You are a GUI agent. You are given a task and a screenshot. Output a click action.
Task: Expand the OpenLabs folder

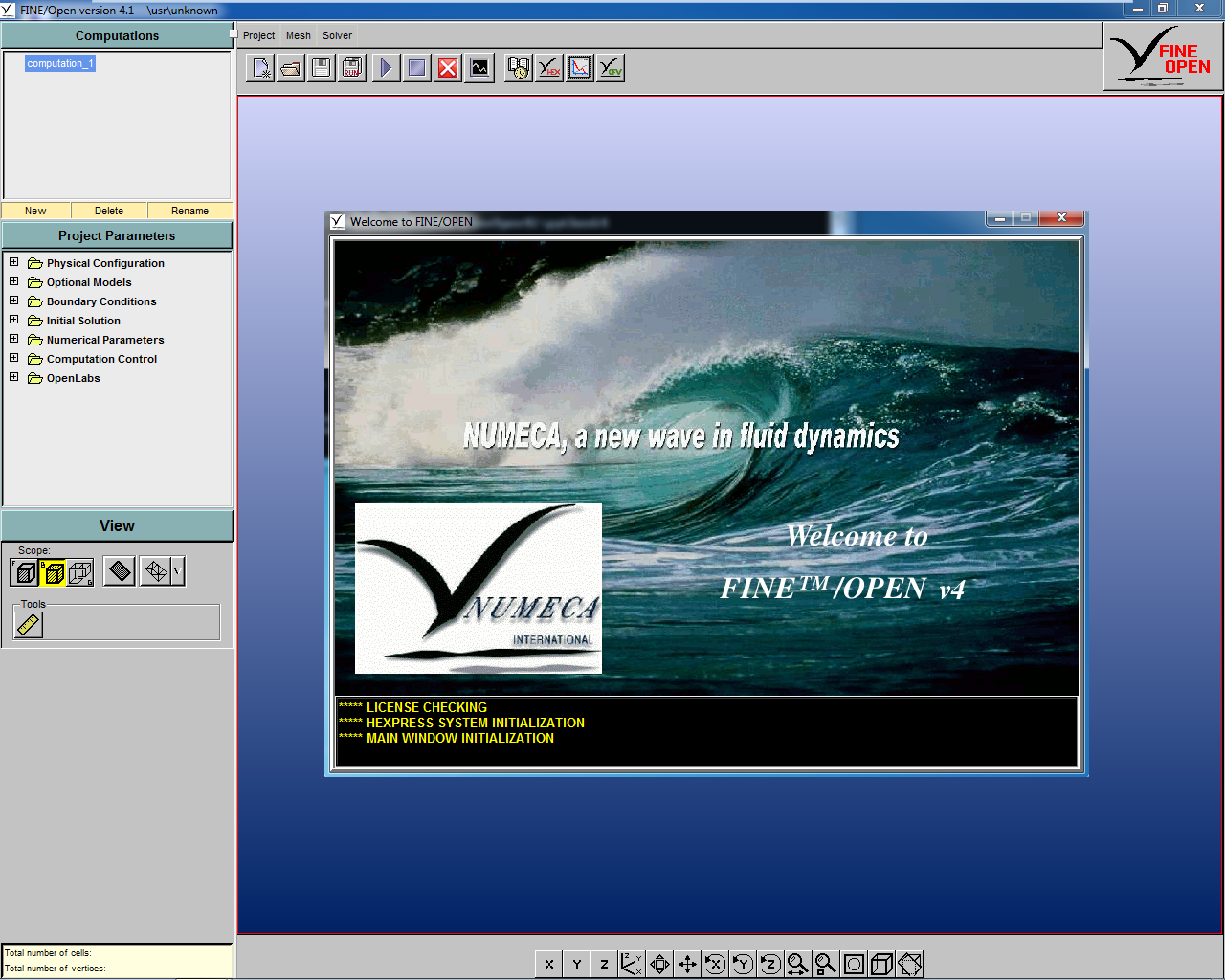pyautogui.click(x=13, y=377)
